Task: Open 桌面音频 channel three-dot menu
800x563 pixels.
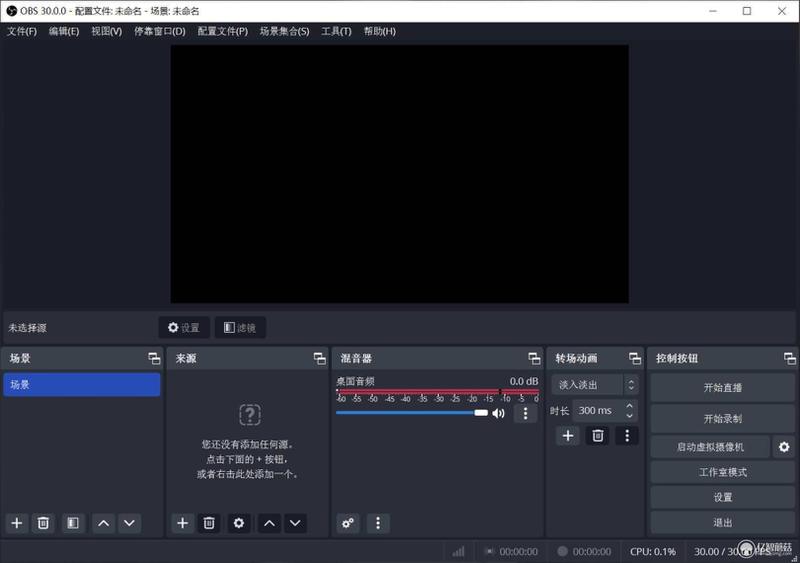Action: click(x=526, y=413)
